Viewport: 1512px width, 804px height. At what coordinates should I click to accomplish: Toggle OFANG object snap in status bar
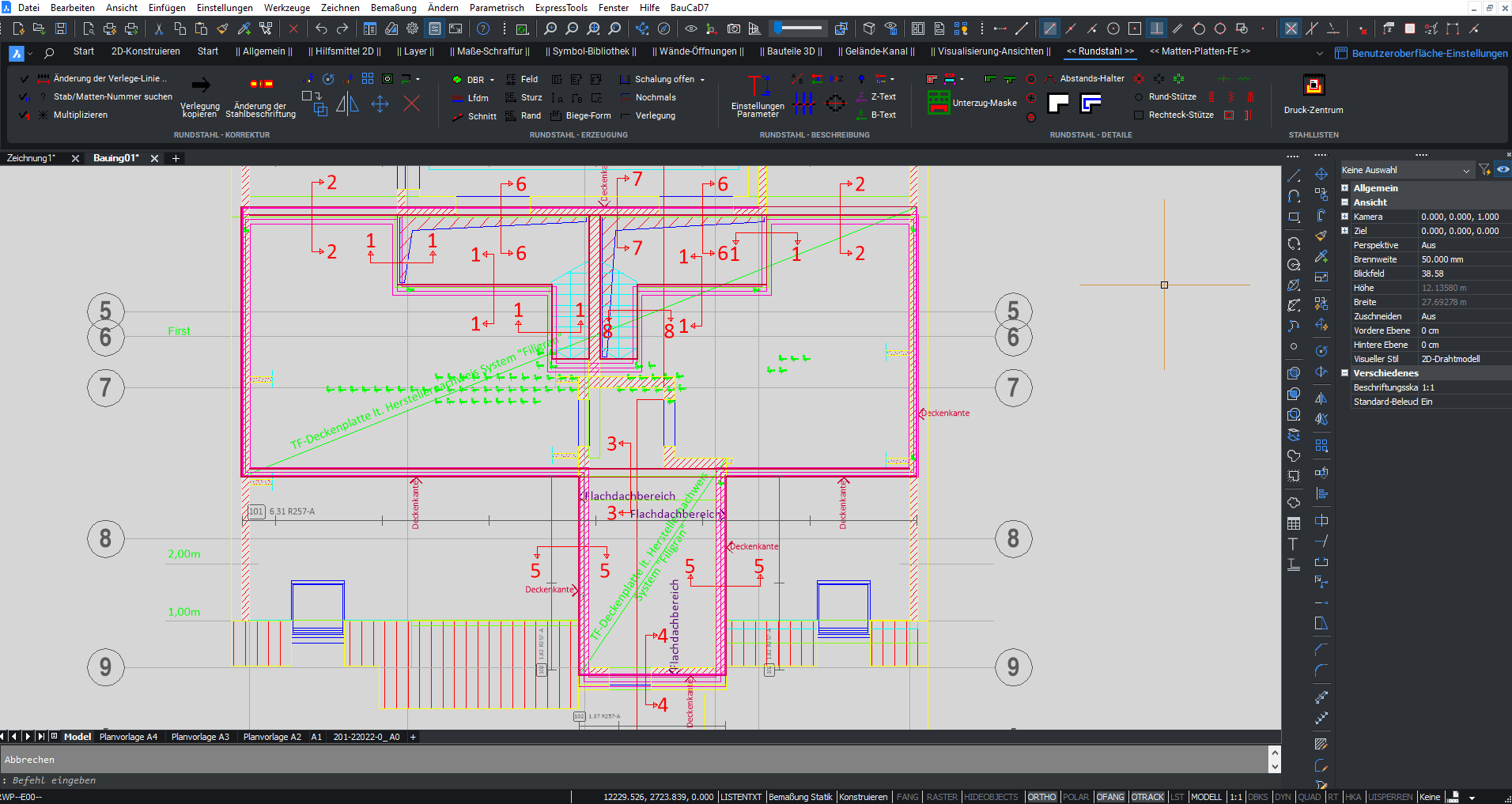click(1110, 797)
